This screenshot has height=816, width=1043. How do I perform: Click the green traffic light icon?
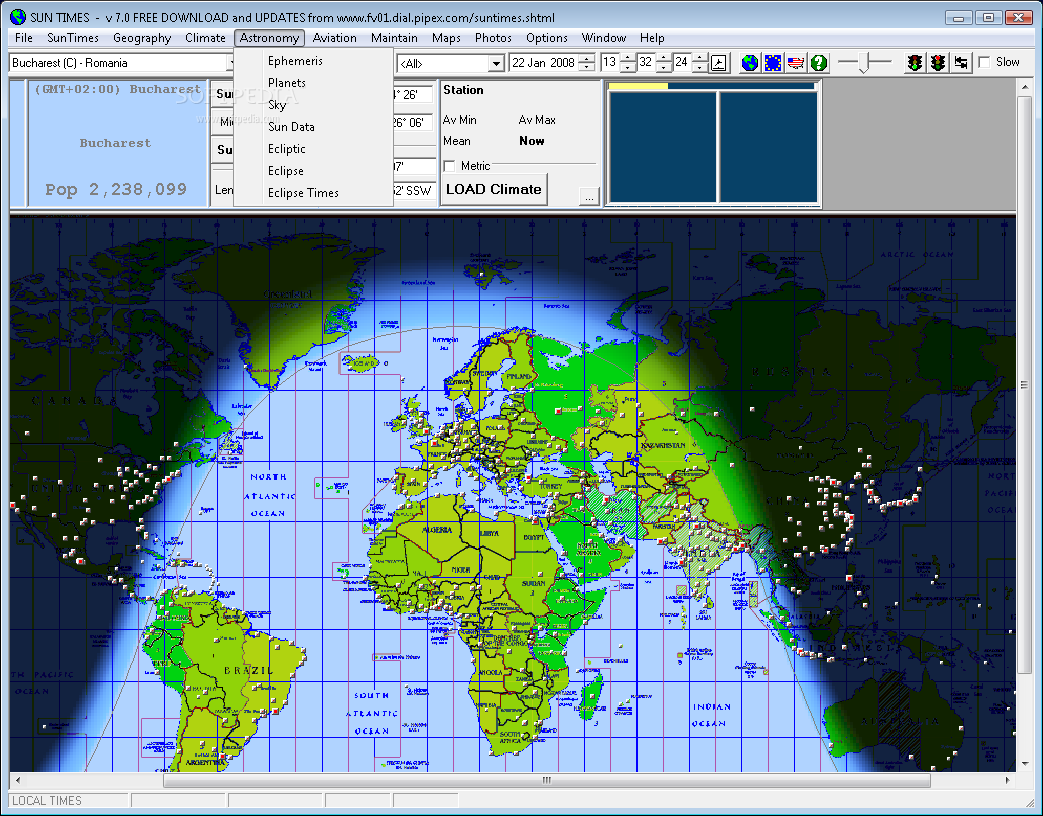point(914,63)
